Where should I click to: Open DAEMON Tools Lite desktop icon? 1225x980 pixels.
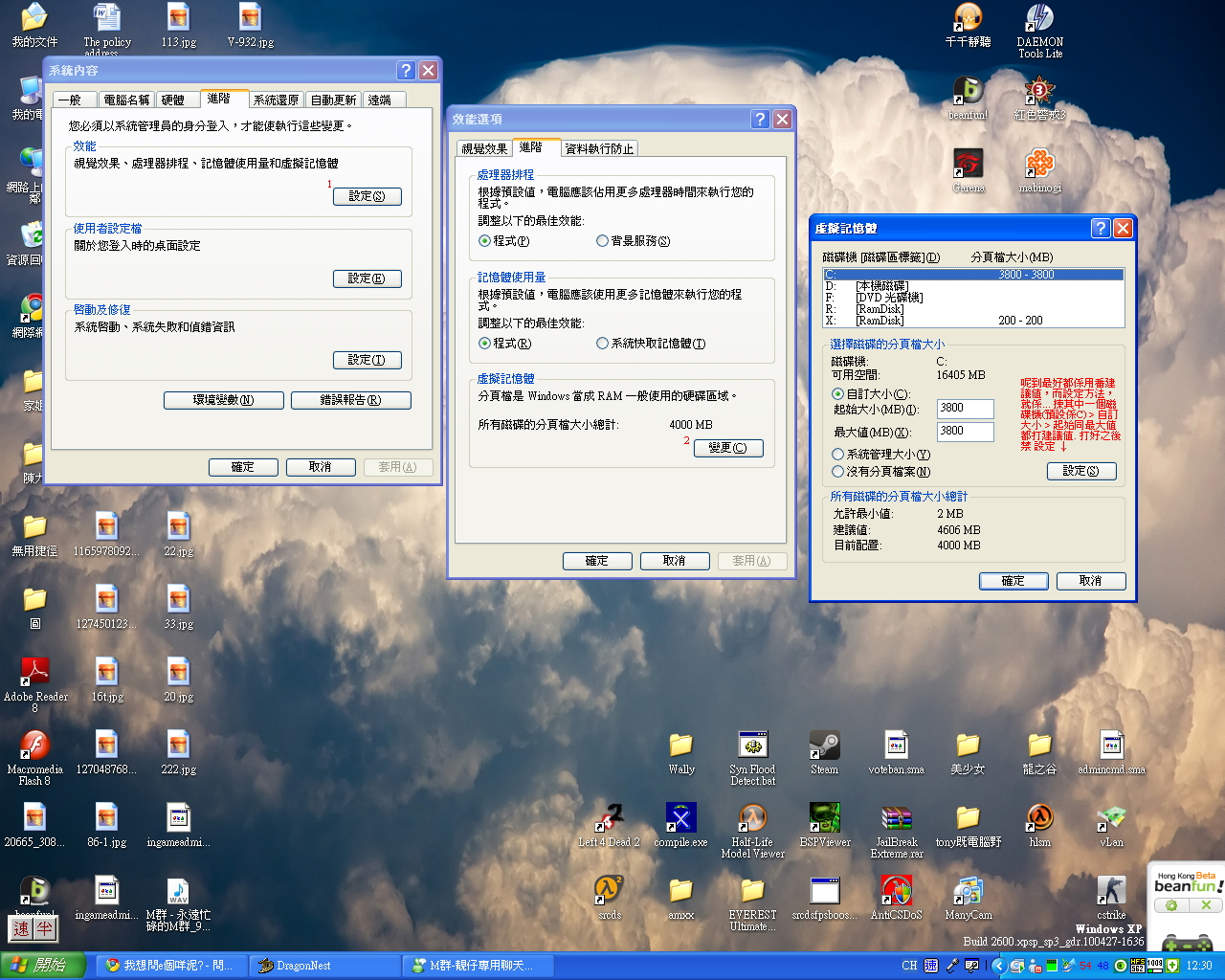pos(1039,19)
